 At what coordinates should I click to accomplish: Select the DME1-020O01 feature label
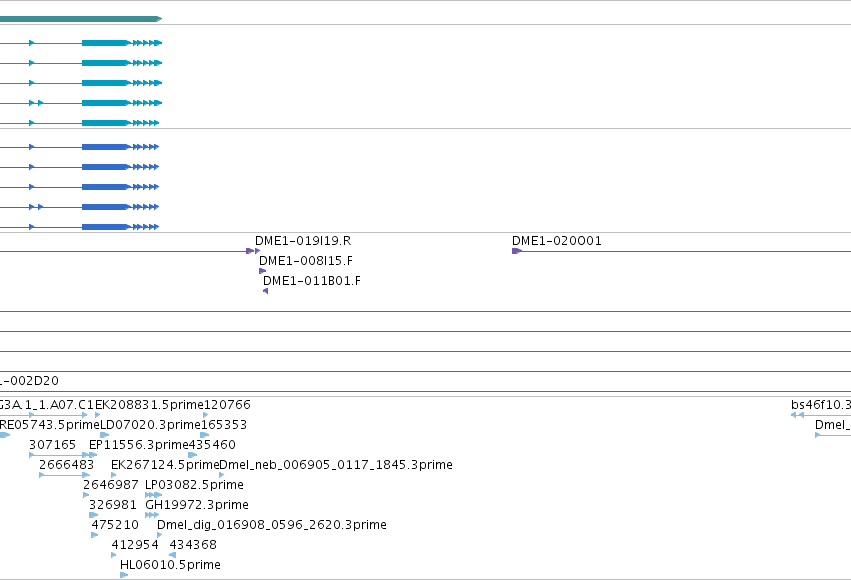557,241
